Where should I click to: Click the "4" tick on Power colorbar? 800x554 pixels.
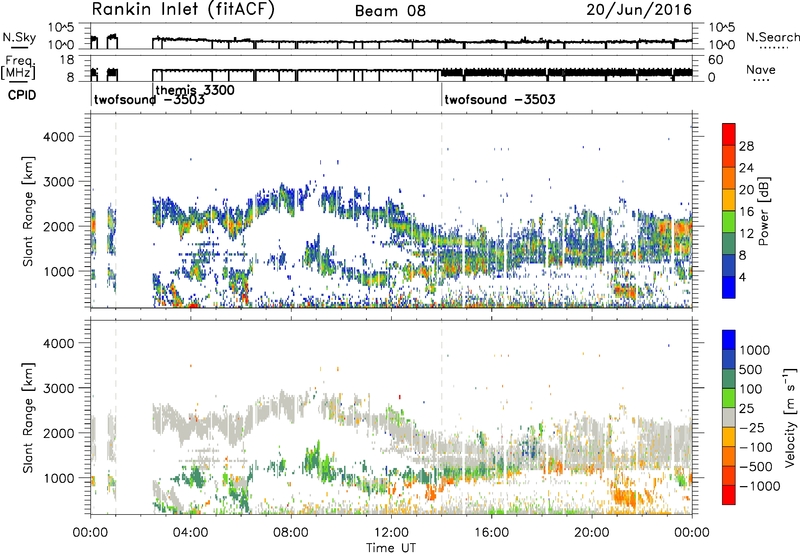click(742, 278)
